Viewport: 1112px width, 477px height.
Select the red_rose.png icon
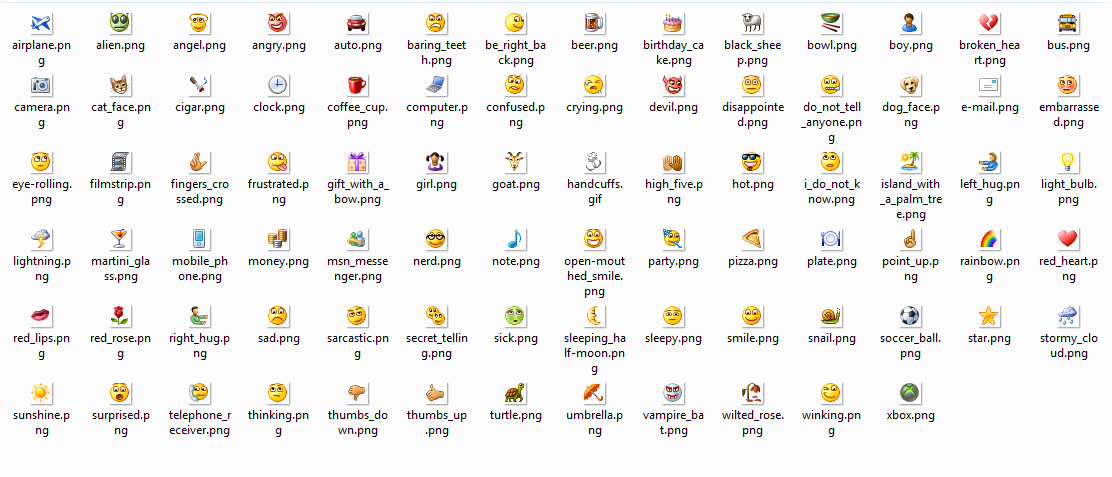coord(120,316)
